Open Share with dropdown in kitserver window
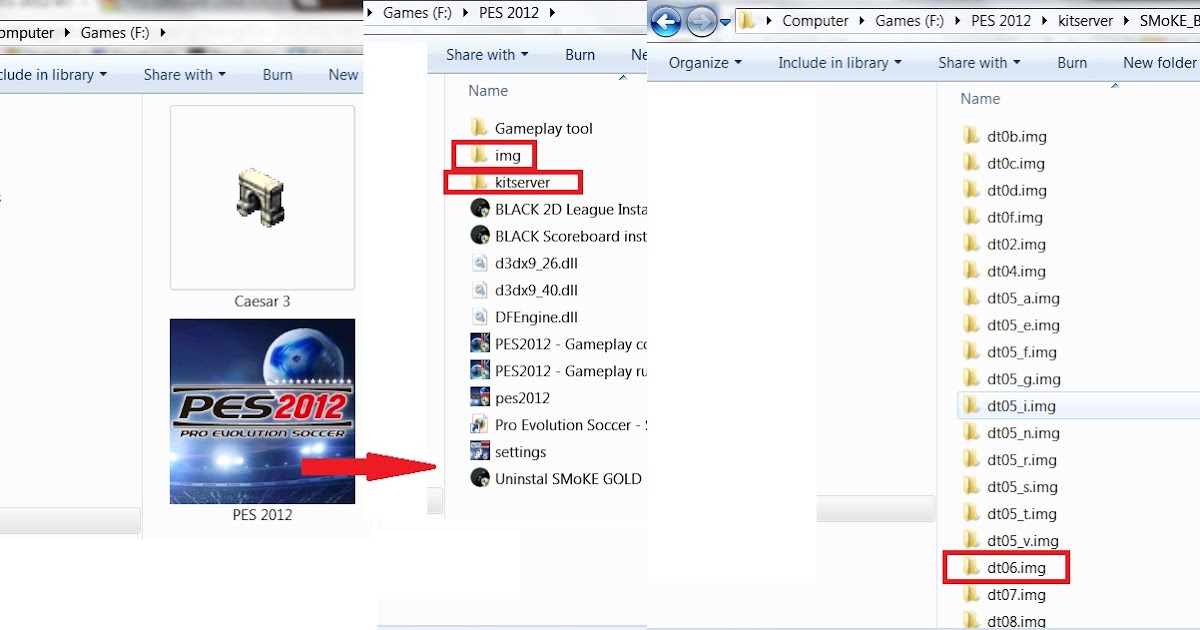 click(x=979, y=63)
